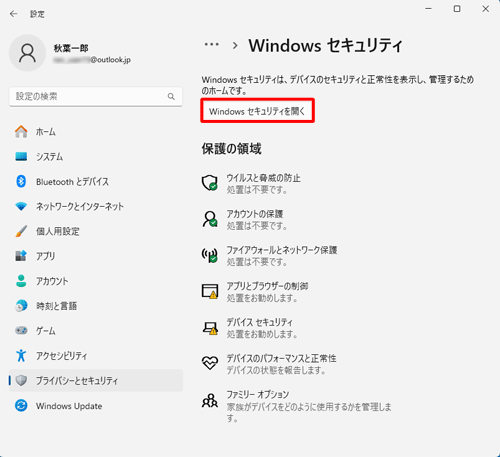500x457 pixels.
Task: Click the personalization paintbrush icon
Action: (21, 231)
